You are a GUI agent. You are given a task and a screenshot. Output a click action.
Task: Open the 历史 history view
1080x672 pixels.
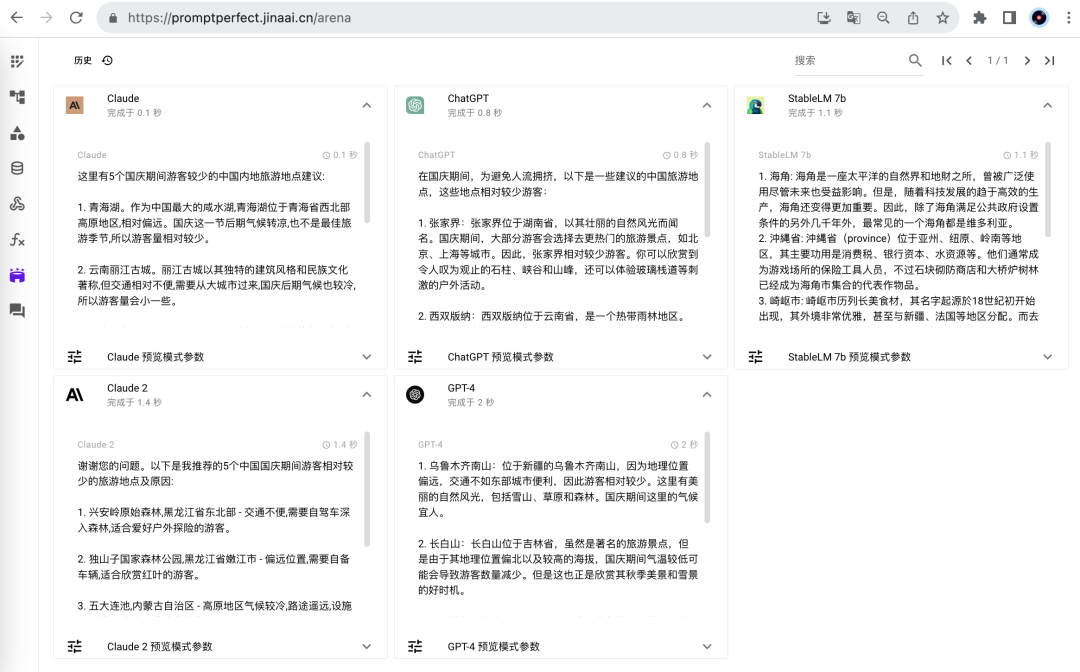coord(93,61)
